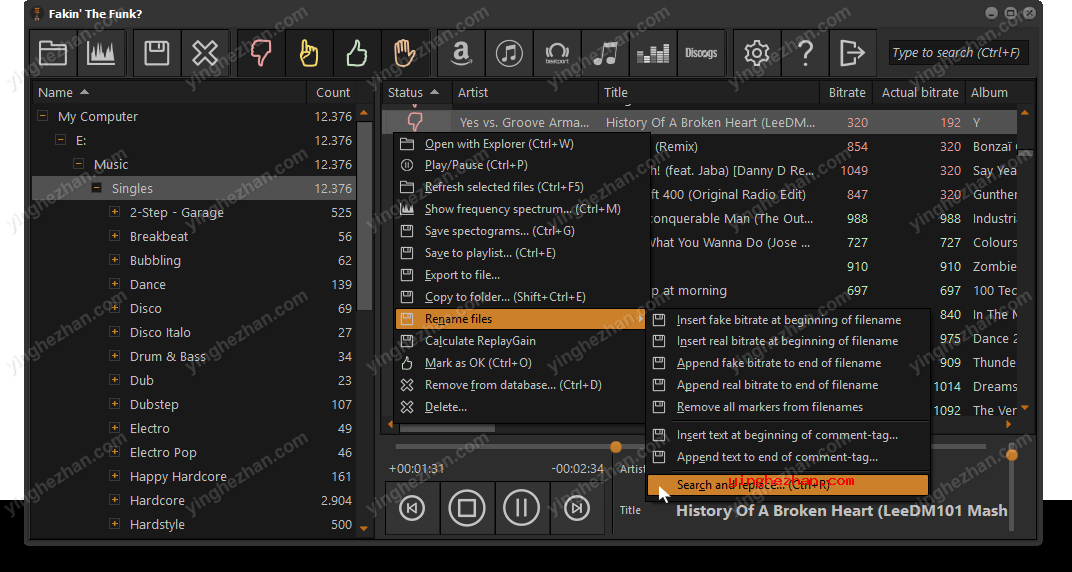Sort tree by Name column header

169,92
